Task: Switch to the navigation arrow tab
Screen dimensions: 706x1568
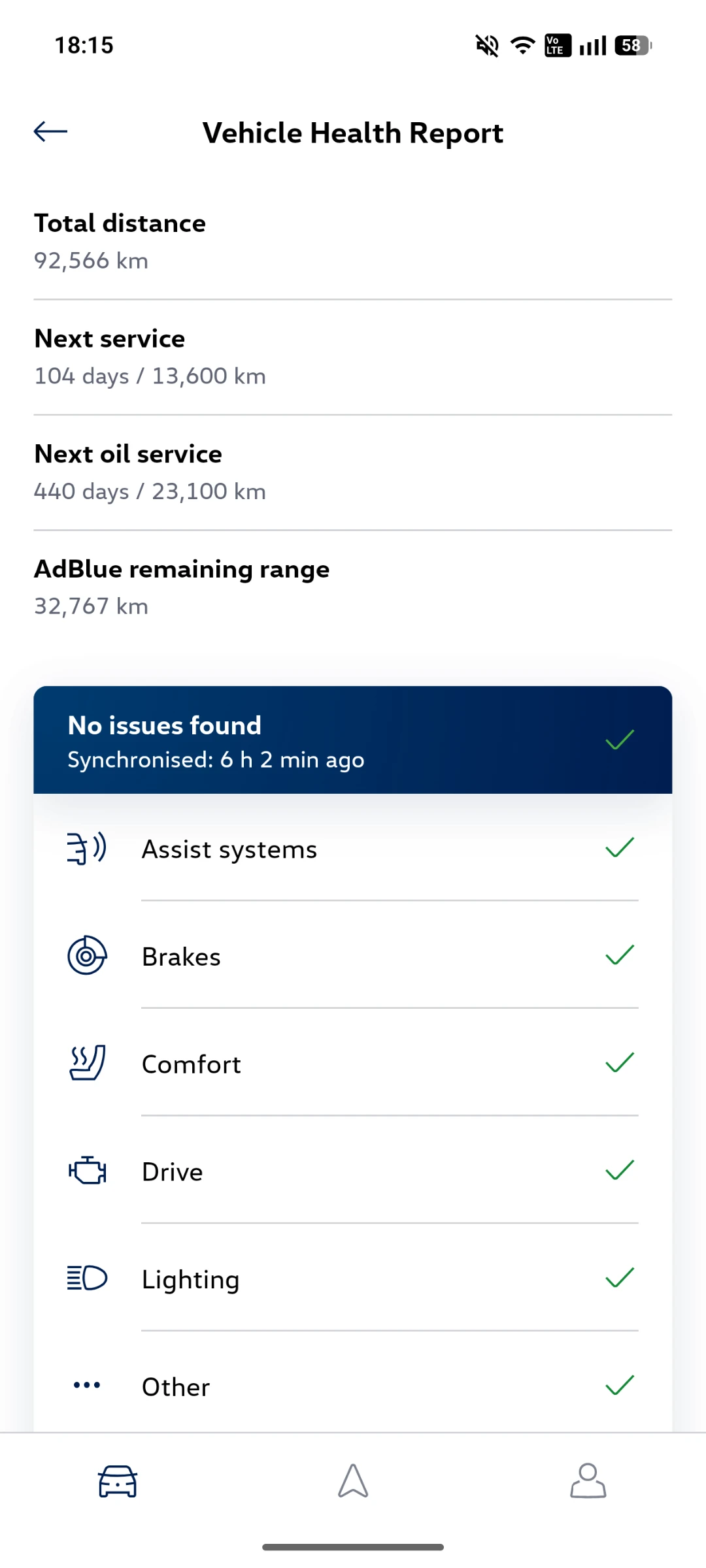Action: pos(353,1480)
